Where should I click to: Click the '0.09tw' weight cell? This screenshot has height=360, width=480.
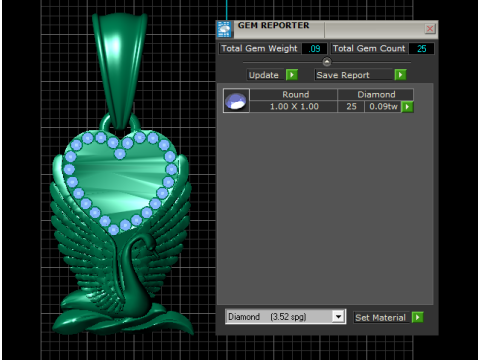coord(383,107)
